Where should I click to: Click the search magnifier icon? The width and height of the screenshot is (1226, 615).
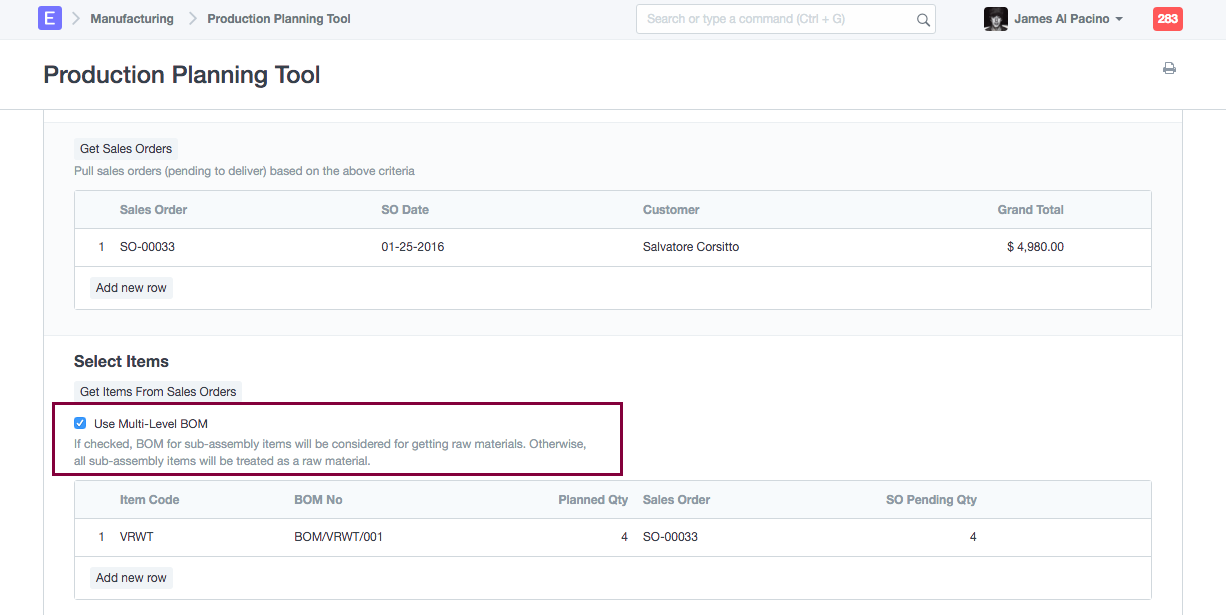click(923, 20)
